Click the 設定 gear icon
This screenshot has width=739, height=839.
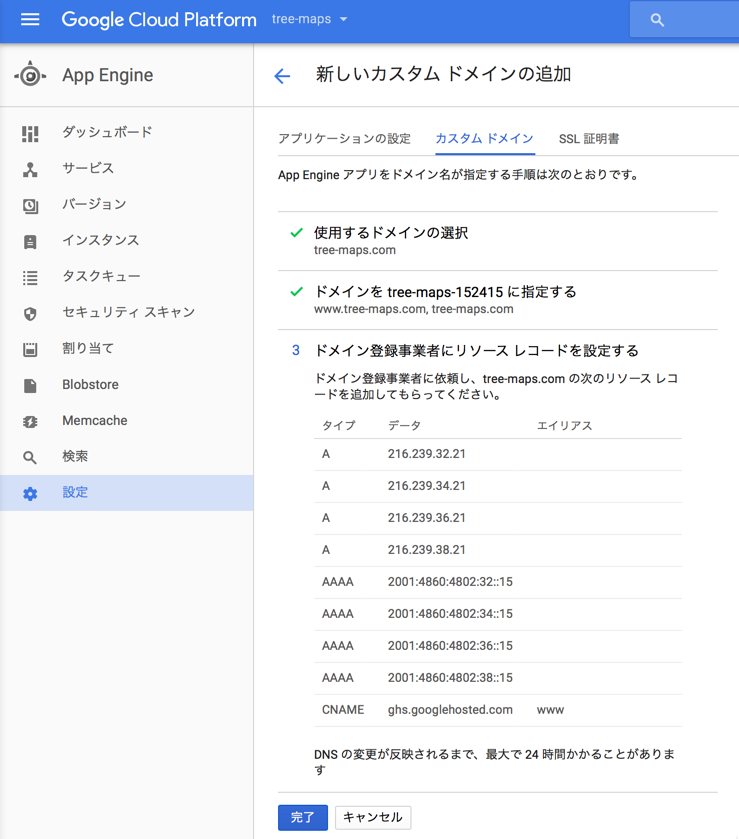tap(30, 493)
